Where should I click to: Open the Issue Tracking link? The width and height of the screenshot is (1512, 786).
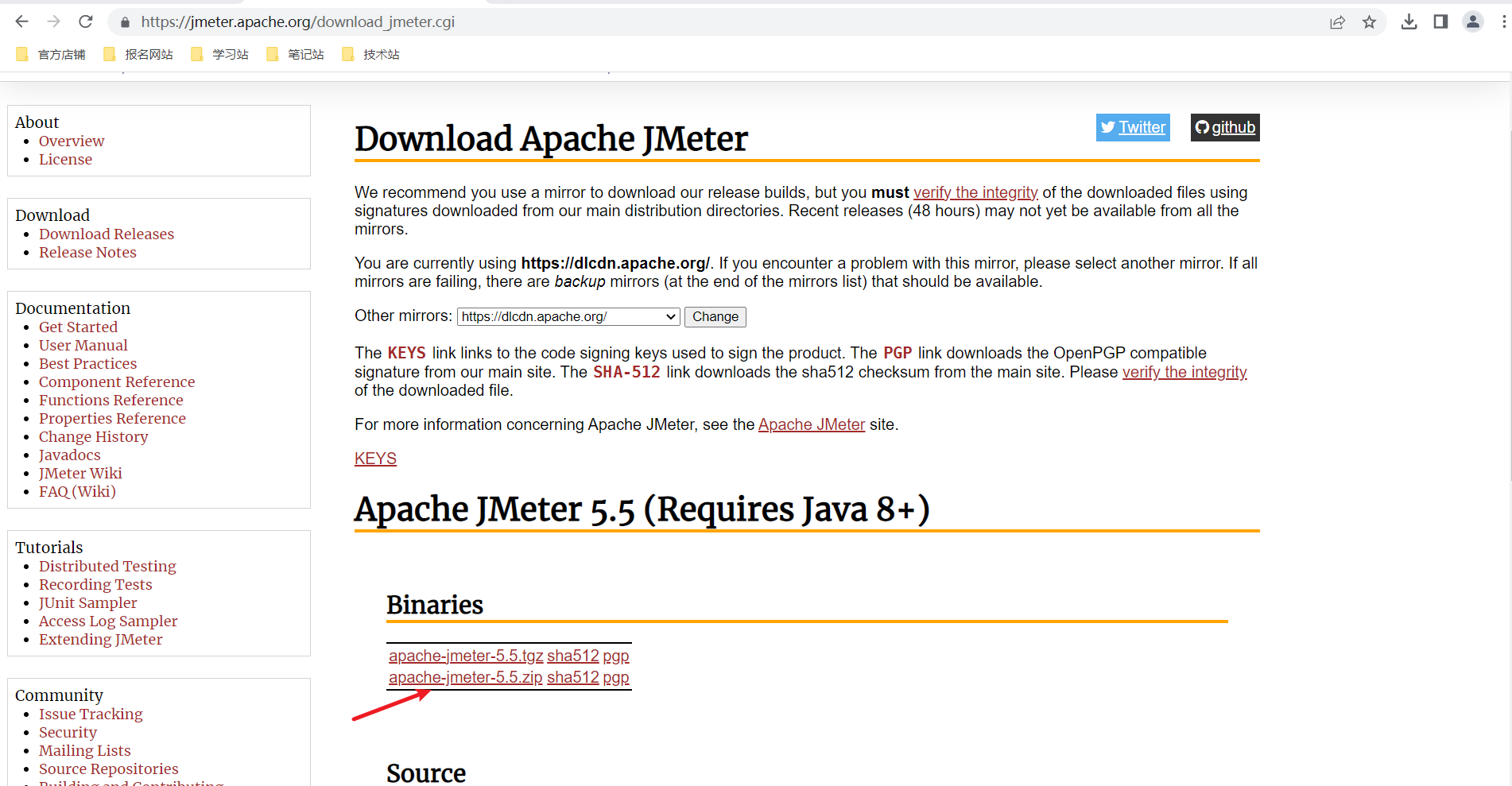coord(91,714)
